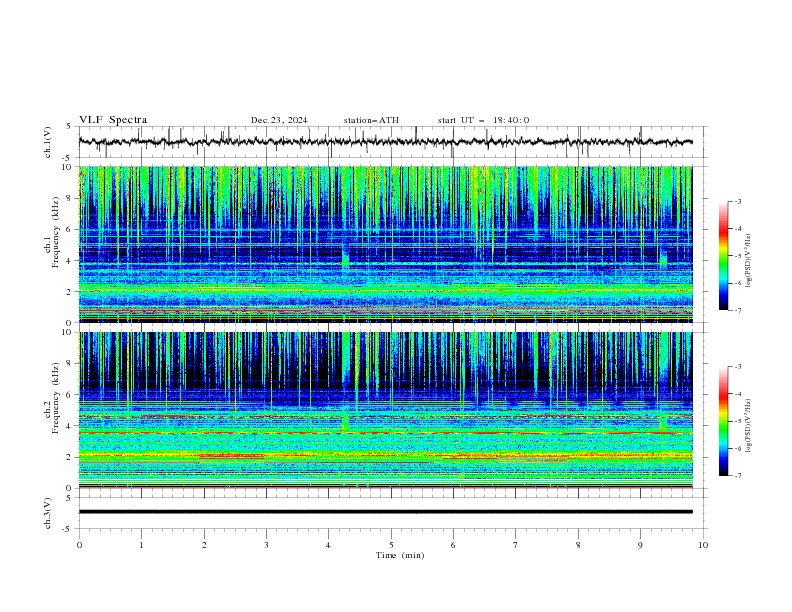Viewport: 792px width, 612px height.
Task: Click the ch.2 "Frequency (kHz)" axis title
Action: [x=56, y=398]
